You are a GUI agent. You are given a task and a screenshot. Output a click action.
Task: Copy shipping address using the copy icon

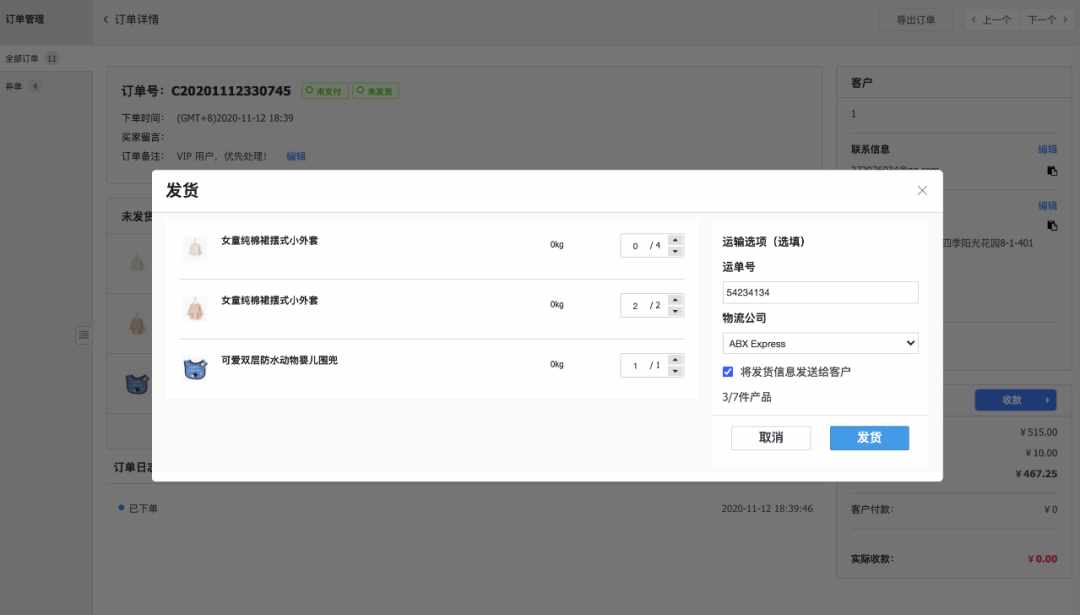pos(1052,225)
